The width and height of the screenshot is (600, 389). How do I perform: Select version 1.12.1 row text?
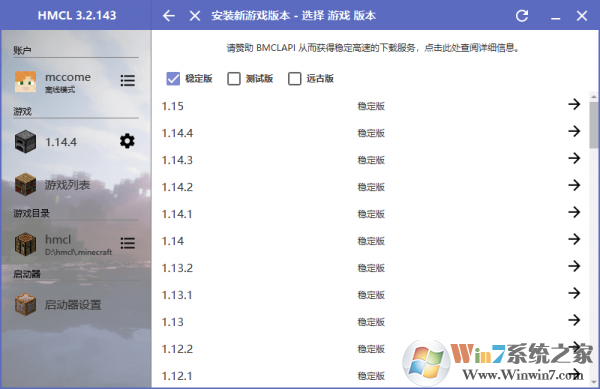point(177,376)
